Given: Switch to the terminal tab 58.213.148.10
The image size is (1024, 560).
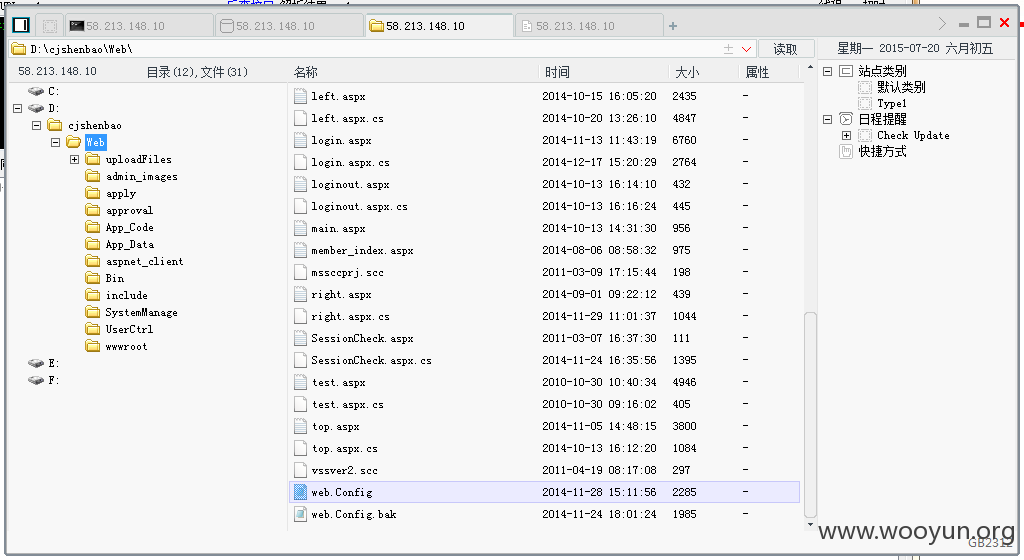Looking at the screenshot, I should pos(139,26).
